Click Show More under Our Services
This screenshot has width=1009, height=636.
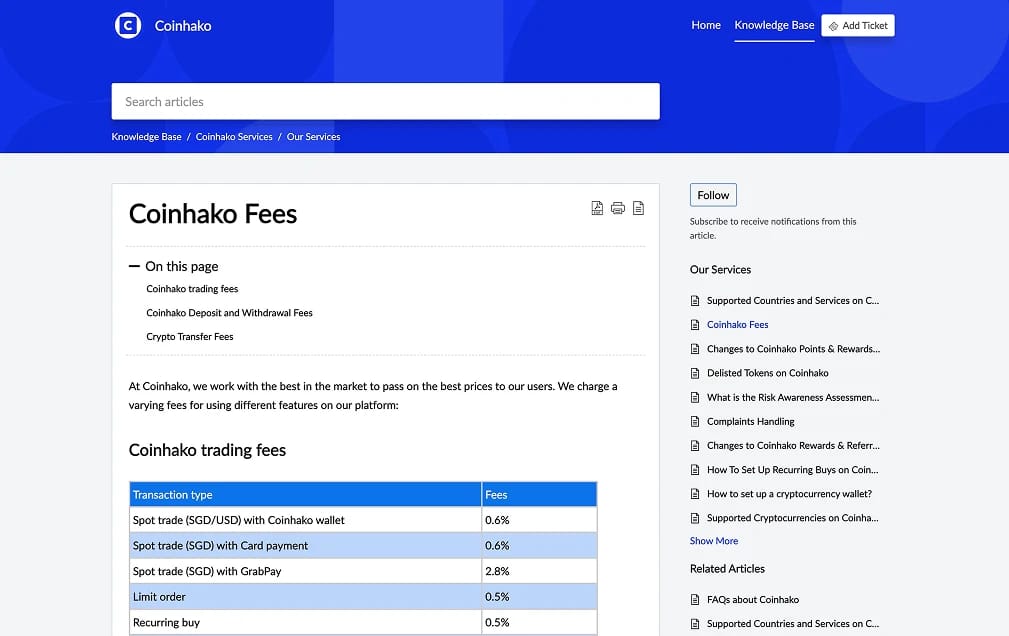click(x=714, y=541)
